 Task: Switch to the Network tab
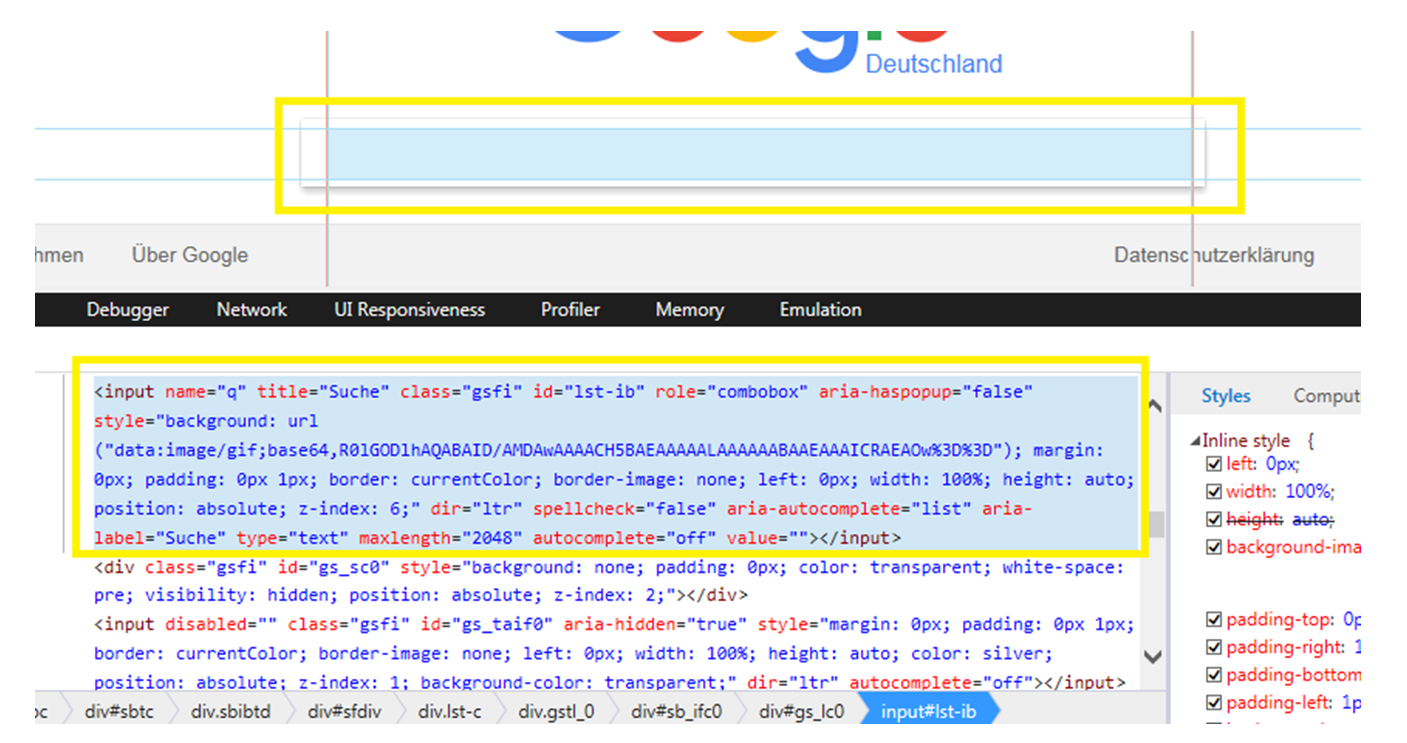(x=251, y=309)
